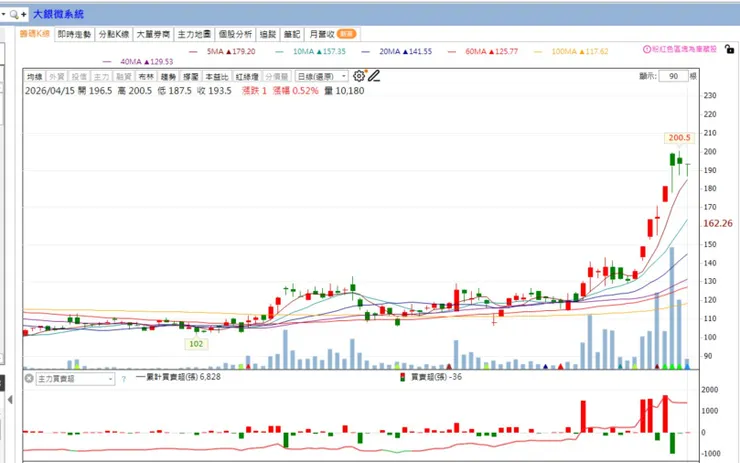This screenshot has height=463, width=740.
Task: Click the 量 10,180 volume value
Action: coord(345,91)
